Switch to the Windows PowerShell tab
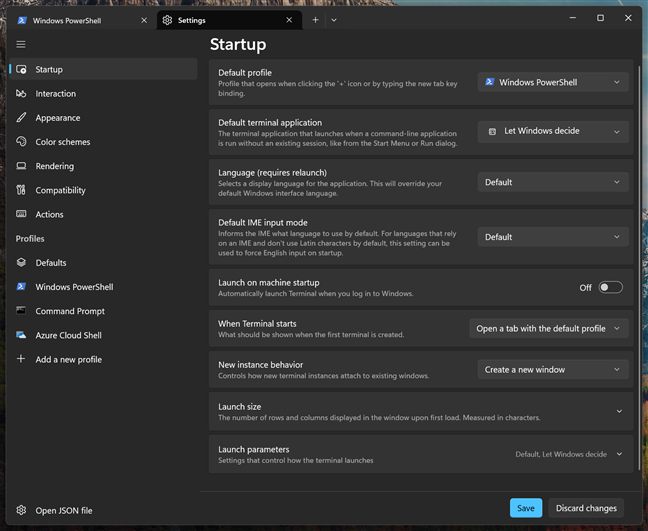The width and height of the screenshot is (648, 531). pos(82,20)
